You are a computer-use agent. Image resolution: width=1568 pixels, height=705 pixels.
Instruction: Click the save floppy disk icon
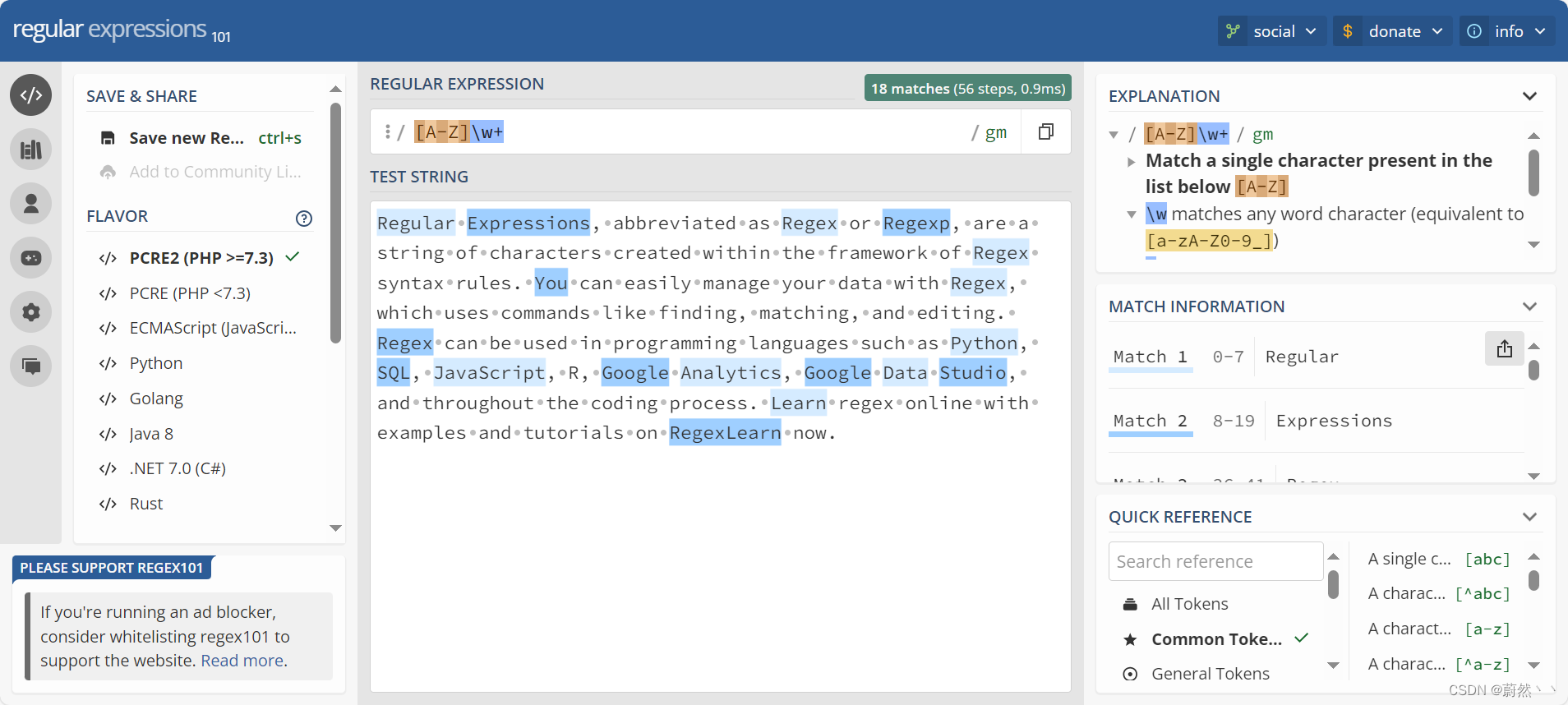pyautogui.click(x=108, y=138)
